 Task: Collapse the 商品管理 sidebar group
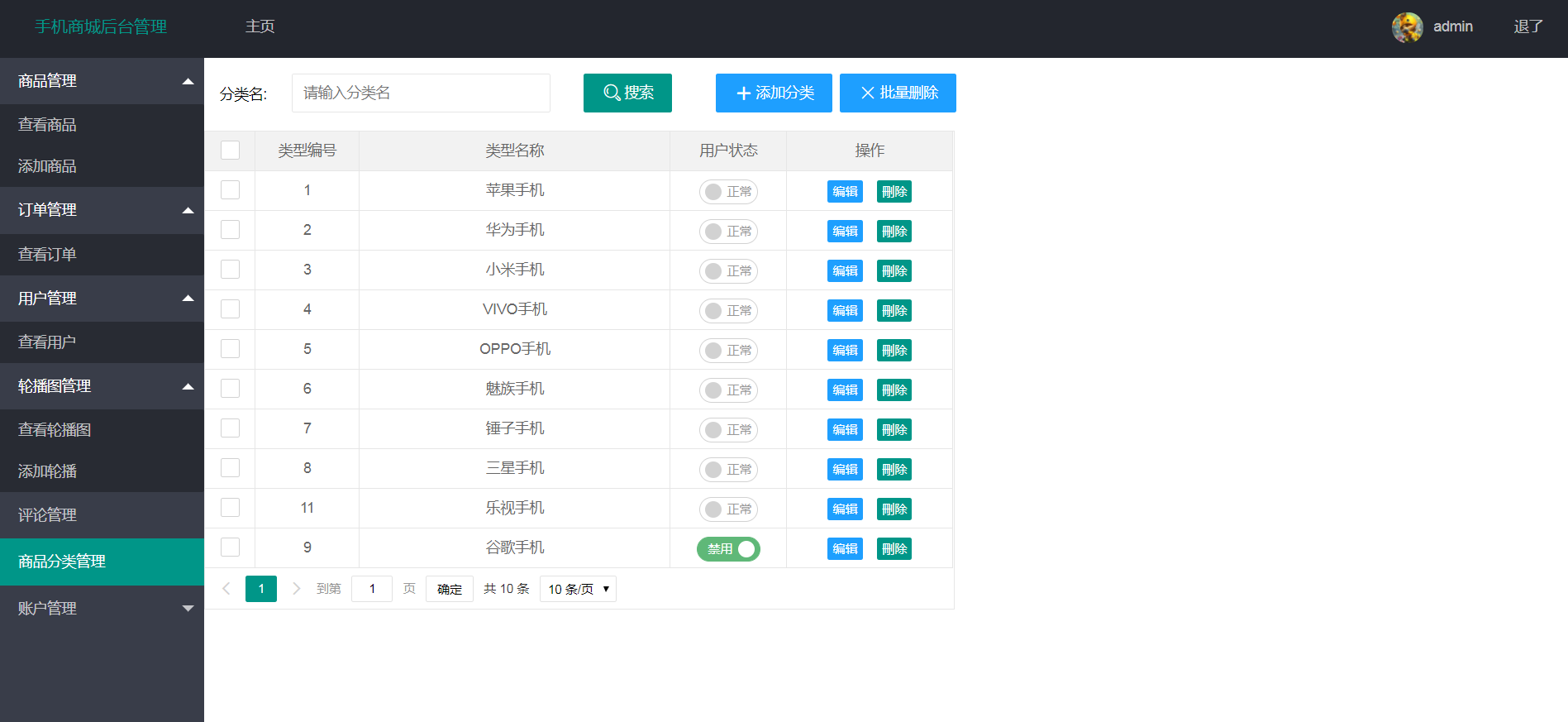click(x=102, y=81)
